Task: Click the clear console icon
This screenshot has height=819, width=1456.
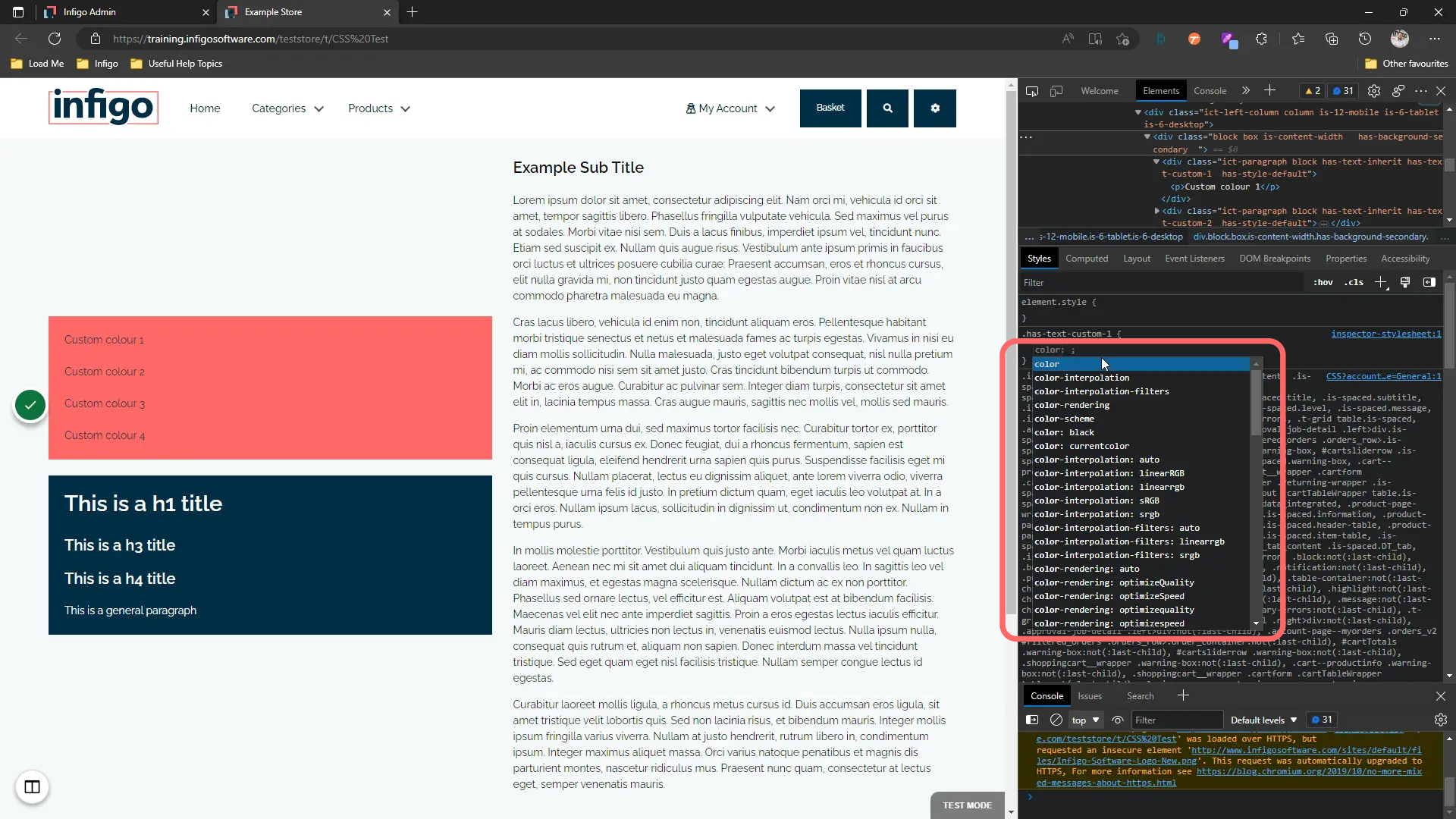Action: 1056,720
